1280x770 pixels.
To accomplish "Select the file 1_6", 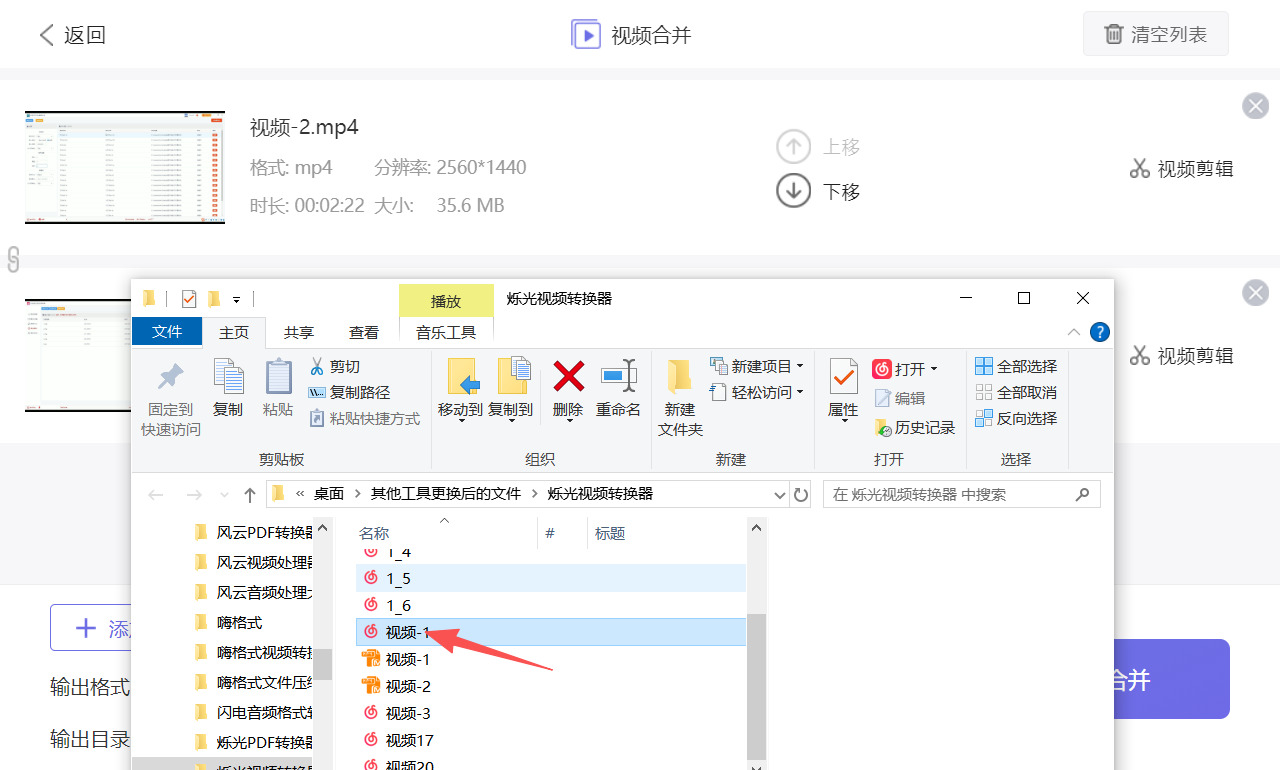I will 551,605.
